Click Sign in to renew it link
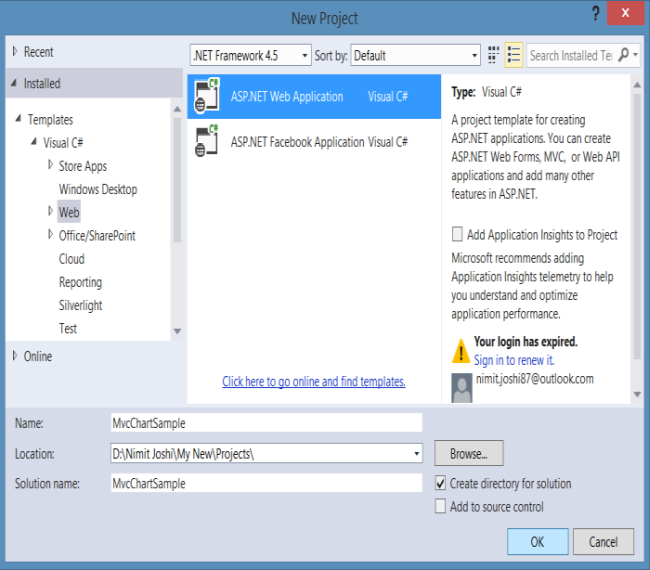 (x=514, y=360)
